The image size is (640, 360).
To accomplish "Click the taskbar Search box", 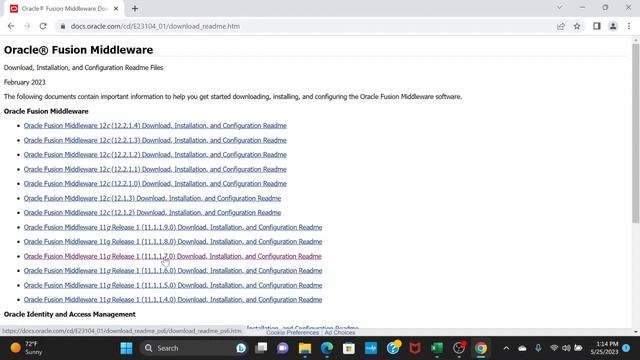I will tap(194, 348).
